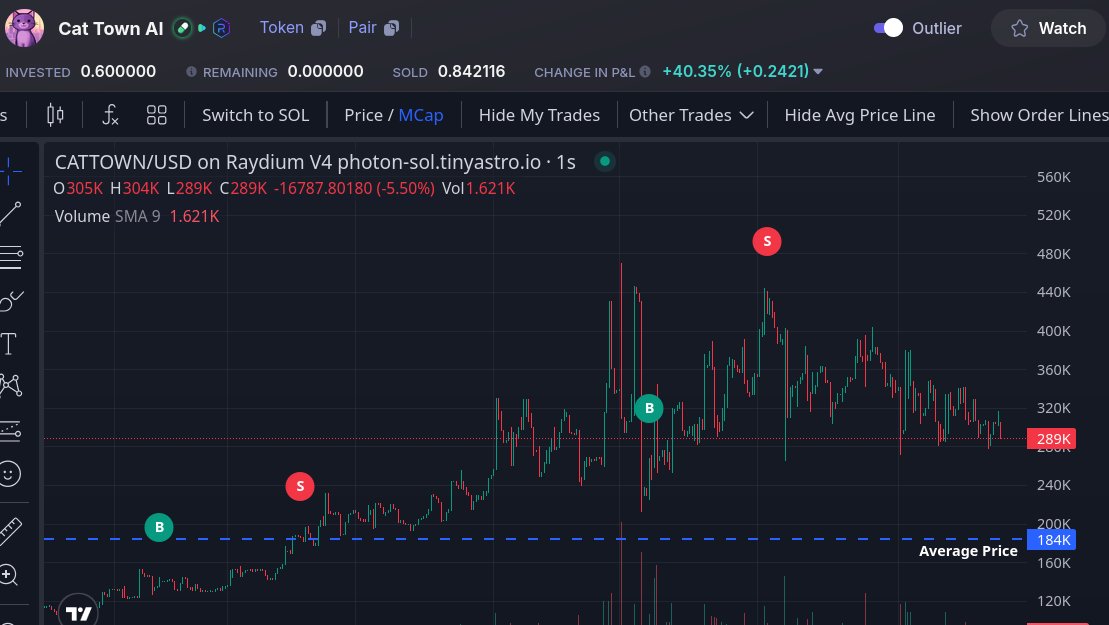Select the forecast and measurement tool
Image resolution: width=1109 pixels, height=625 pixels.
point(10,430)
